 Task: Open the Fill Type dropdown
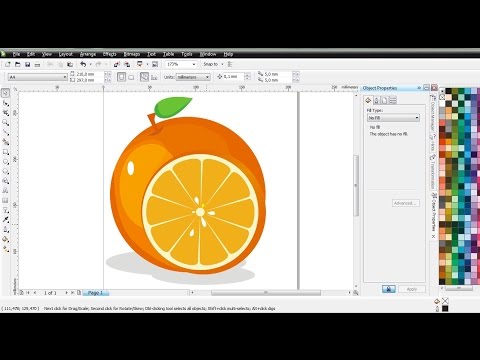pos(393,118)
